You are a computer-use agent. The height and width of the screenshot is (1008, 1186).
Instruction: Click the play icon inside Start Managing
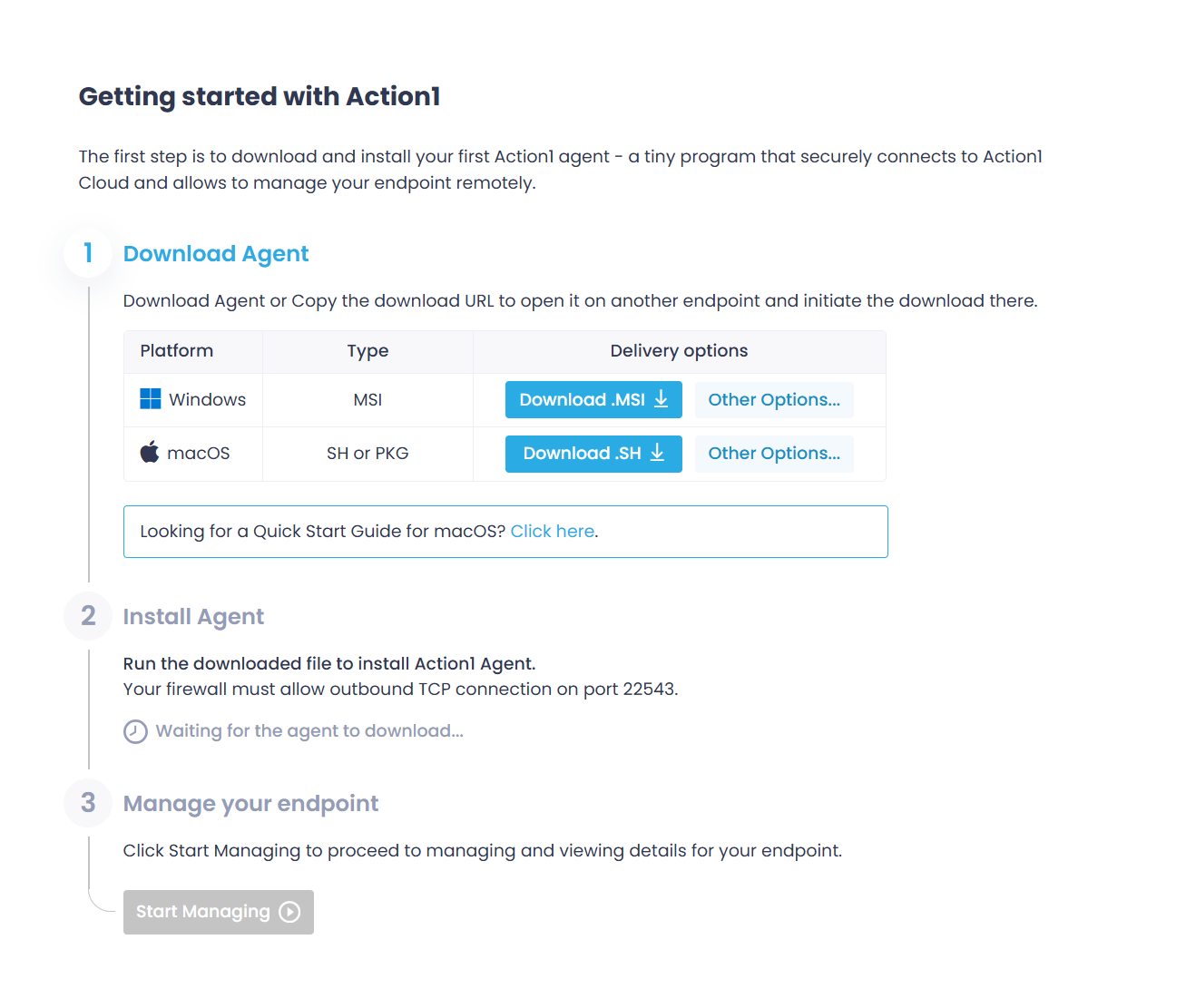pos(289,912)
